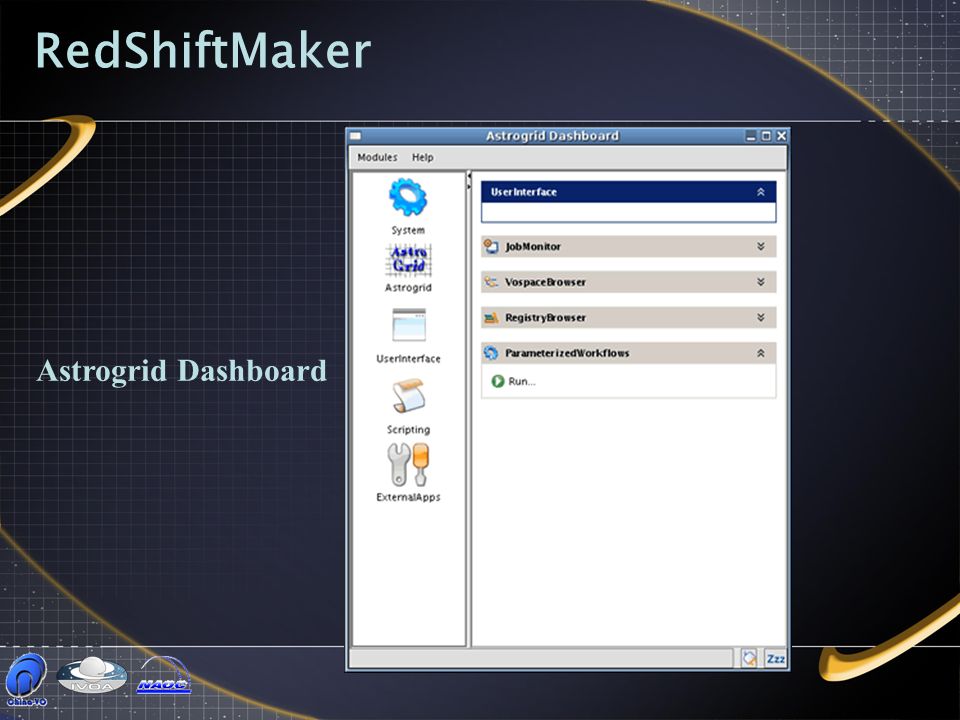The height and width of the screenshot is (720, 960).
Task: Select the Scripting scroll icon
Action: (408, 396)
